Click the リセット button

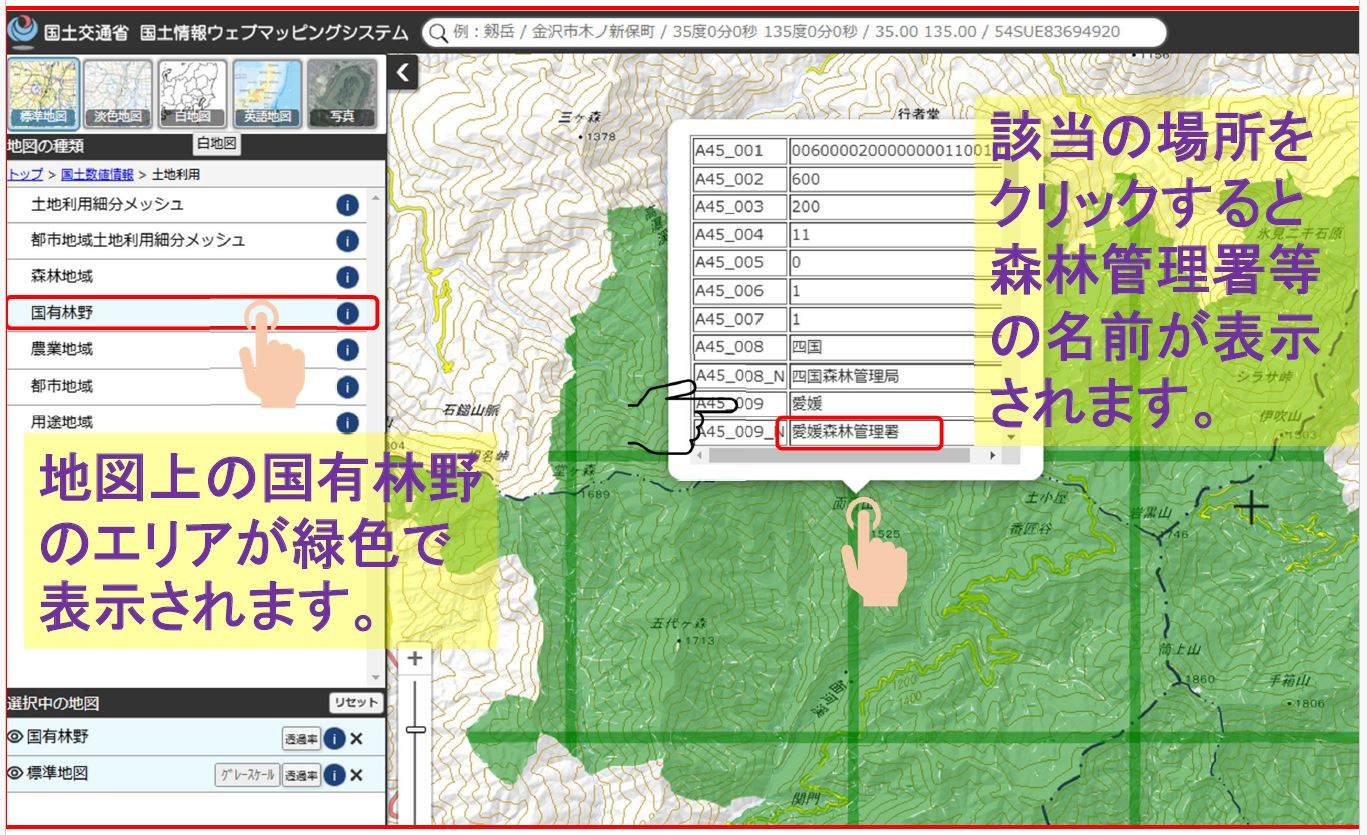coord(356,703)
